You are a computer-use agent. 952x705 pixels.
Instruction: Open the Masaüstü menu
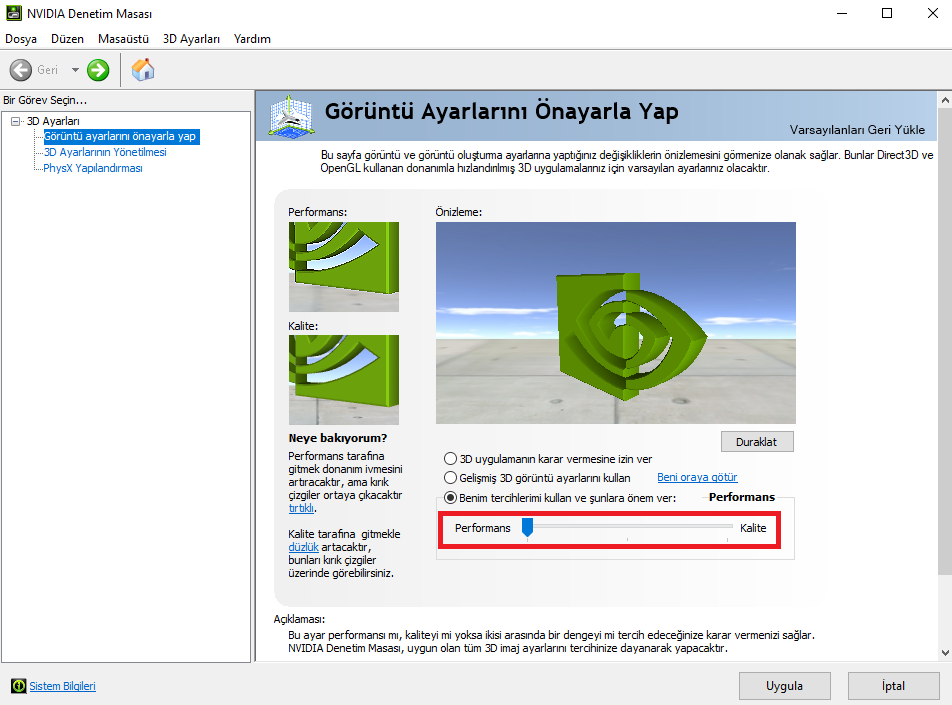pyautogui.click(x=123, y=39)
